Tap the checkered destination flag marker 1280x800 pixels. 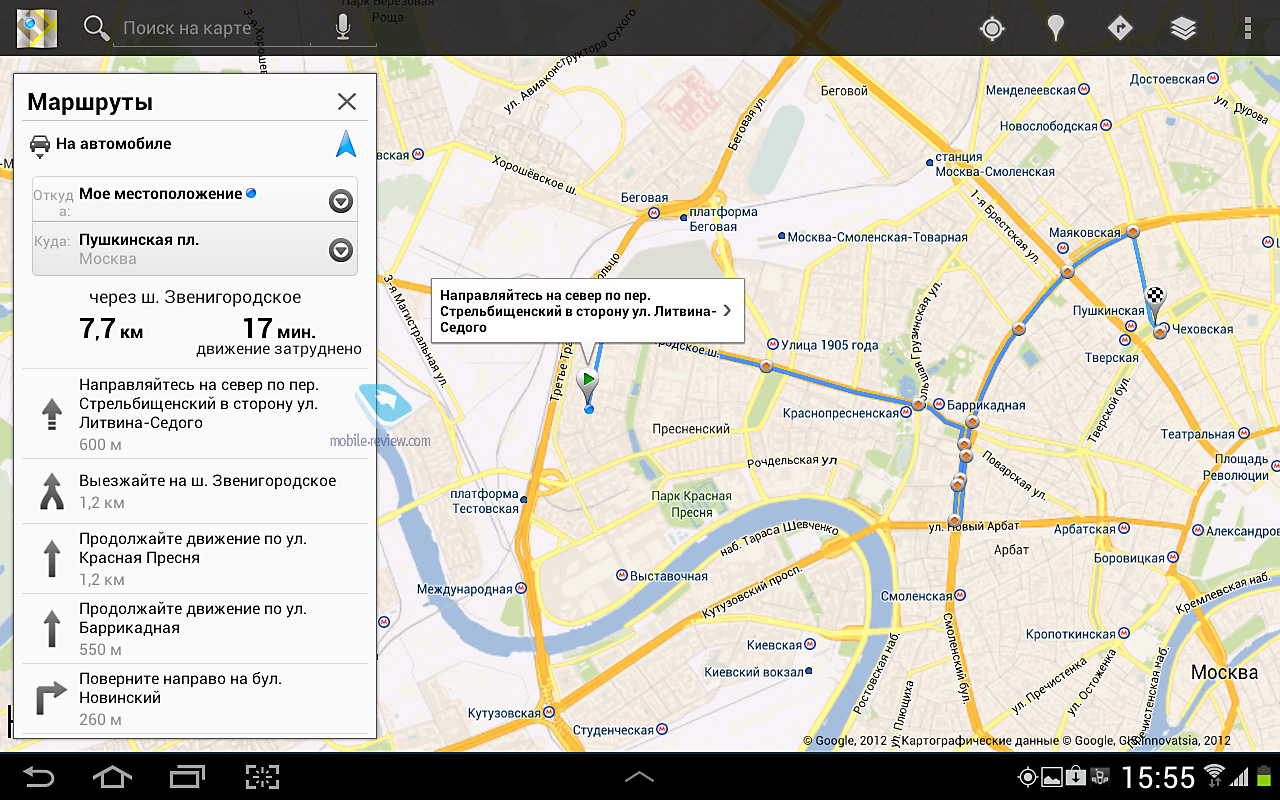(x=1156, y=299)
